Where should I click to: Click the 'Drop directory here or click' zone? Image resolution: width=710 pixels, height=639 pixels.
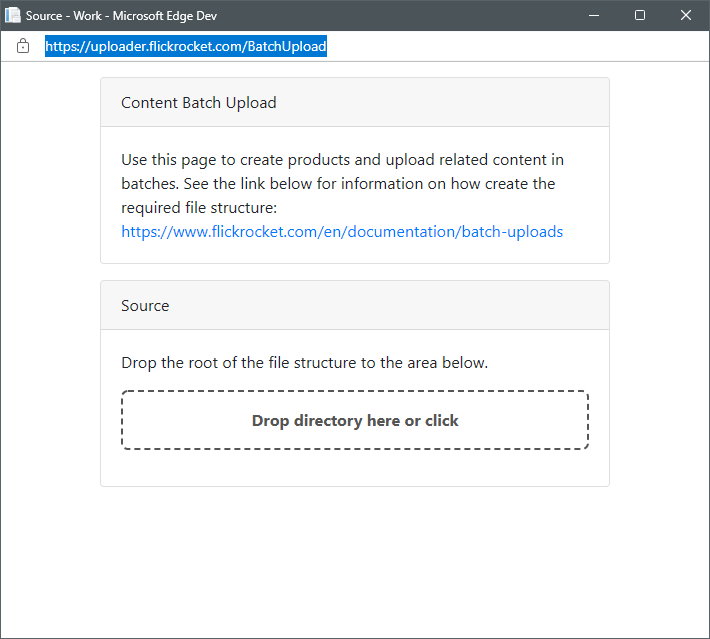[x=355, y=421]
